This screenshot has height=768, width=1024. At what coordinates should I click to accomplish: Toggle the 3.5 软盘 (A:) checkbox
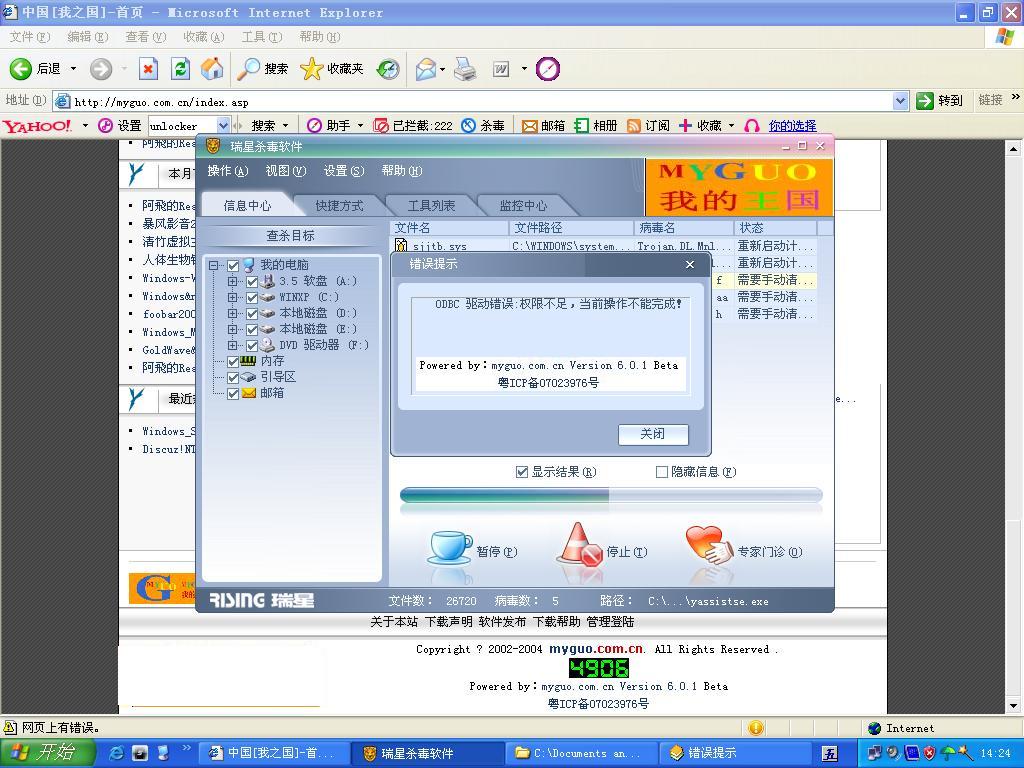coord(252,281)
